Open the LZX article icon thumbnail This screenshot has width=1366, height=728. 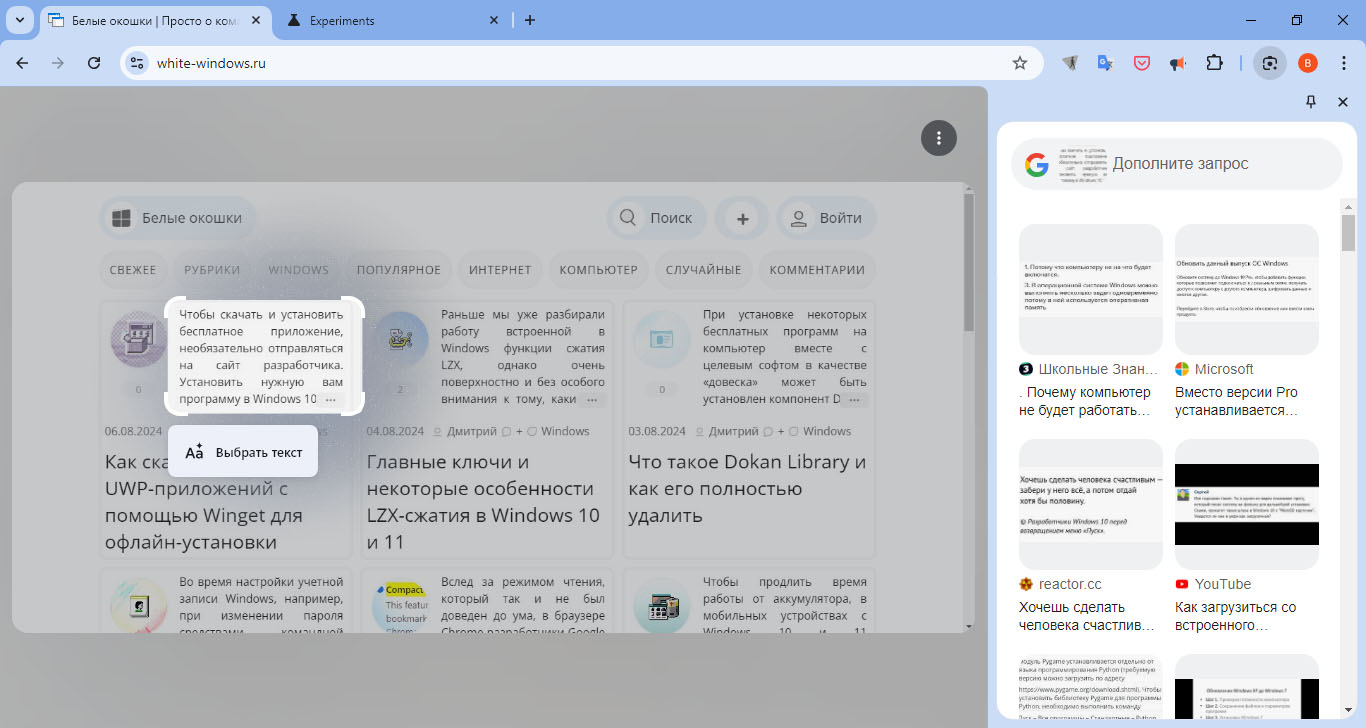398,340
